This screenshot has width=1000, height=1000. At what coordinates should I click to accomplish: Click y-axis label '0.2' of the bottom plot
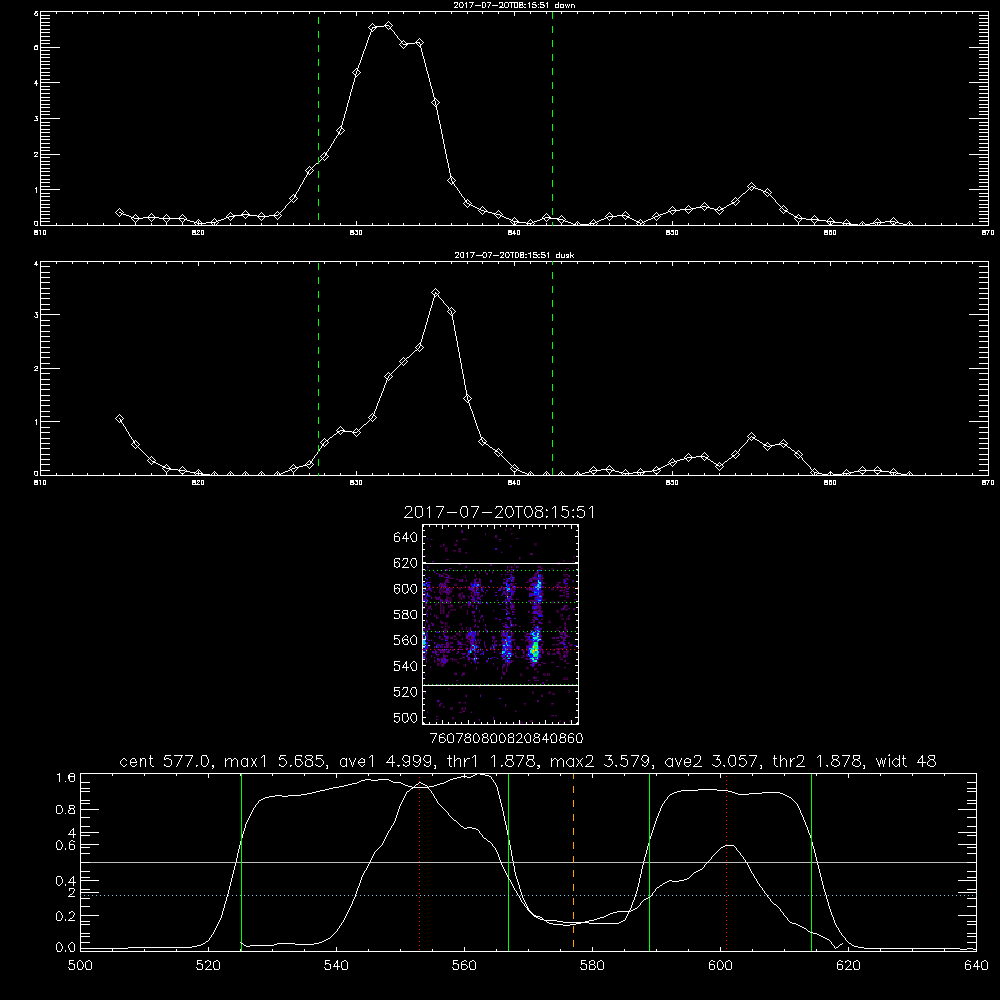click(x=66, y=916)
